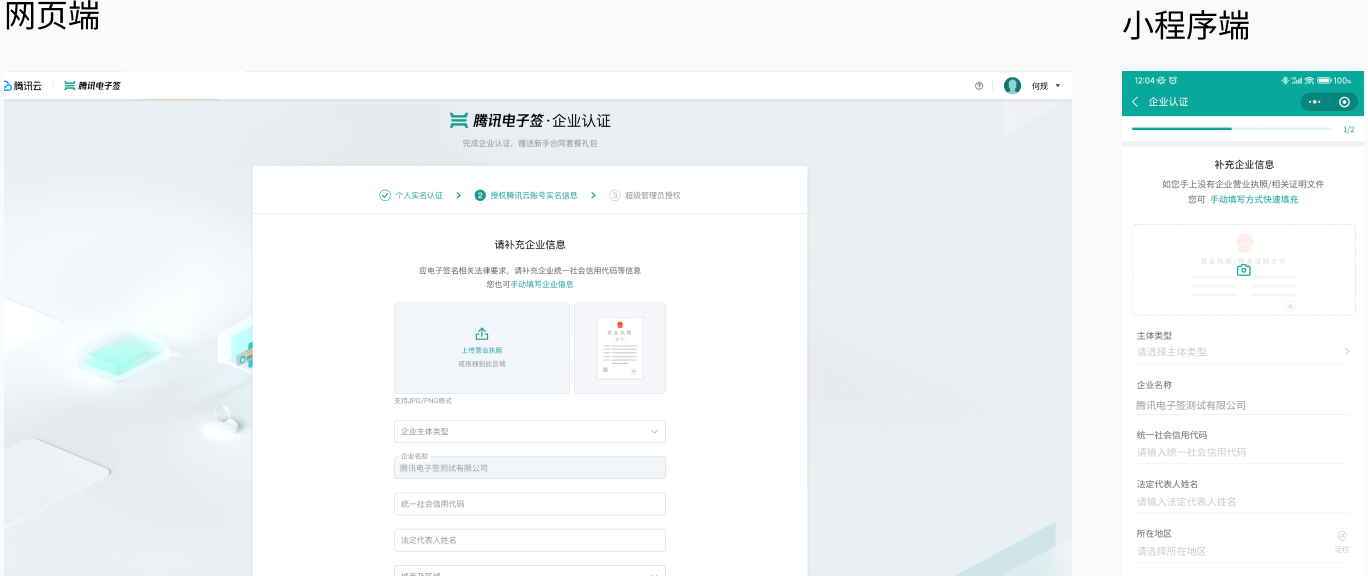Click the 完成企业认证，赠送新手合同套餐礼包 subtitle

530,144
